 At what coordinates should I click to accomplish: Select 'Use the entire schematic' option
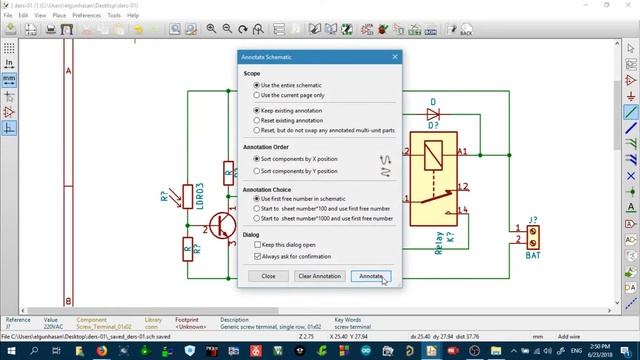[288, 85]
